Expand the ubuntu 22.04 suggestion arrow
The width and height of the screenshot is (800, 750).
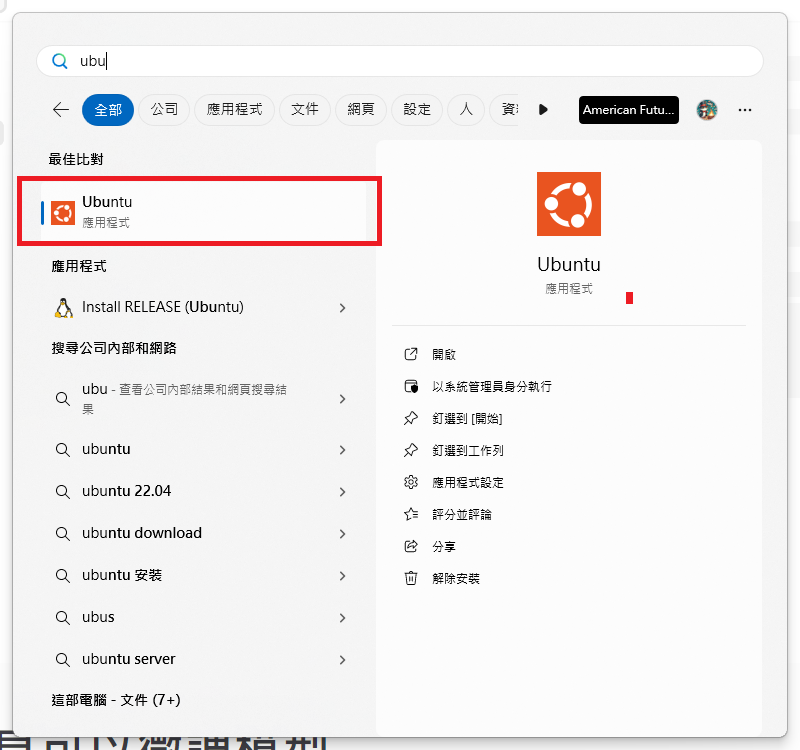(342, 492)
